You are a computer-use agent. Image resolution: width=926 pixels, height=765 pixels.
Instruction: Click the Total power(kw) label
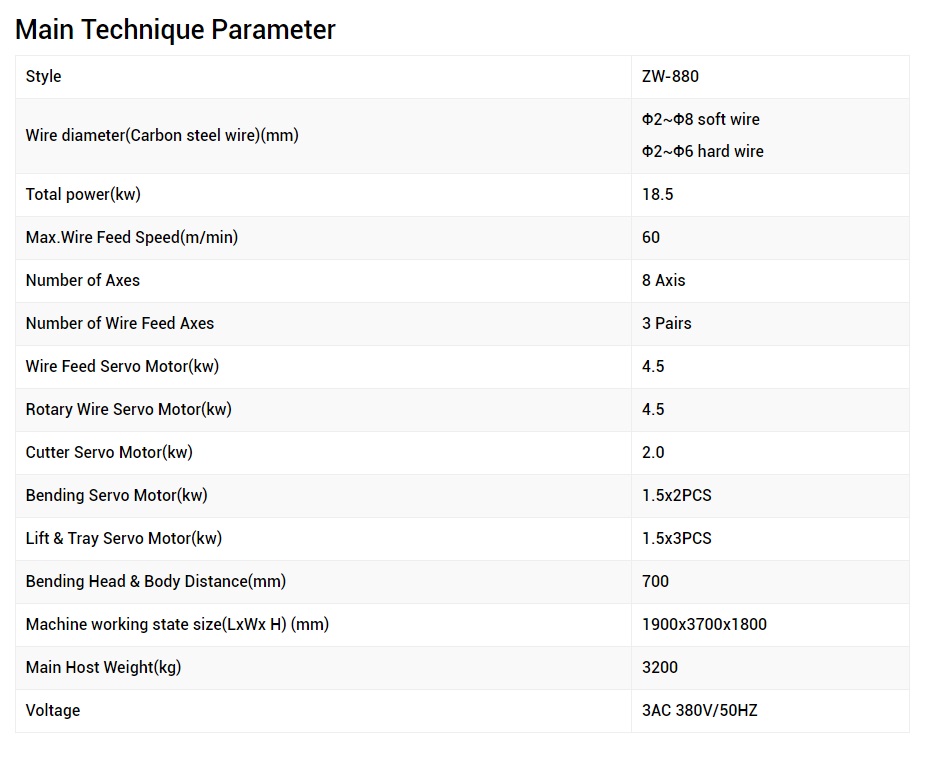coord(83,195)
